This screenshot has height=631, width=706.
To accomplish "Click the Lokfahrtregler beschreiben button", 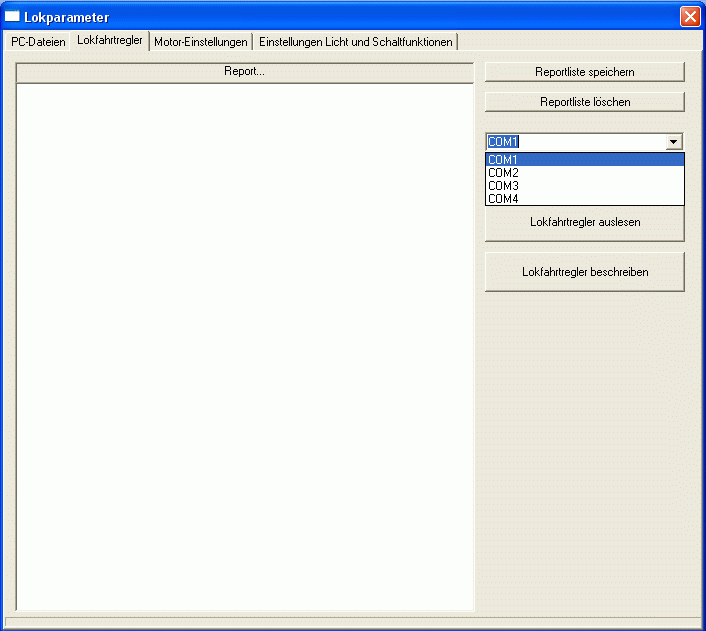I will pos(584,272).
